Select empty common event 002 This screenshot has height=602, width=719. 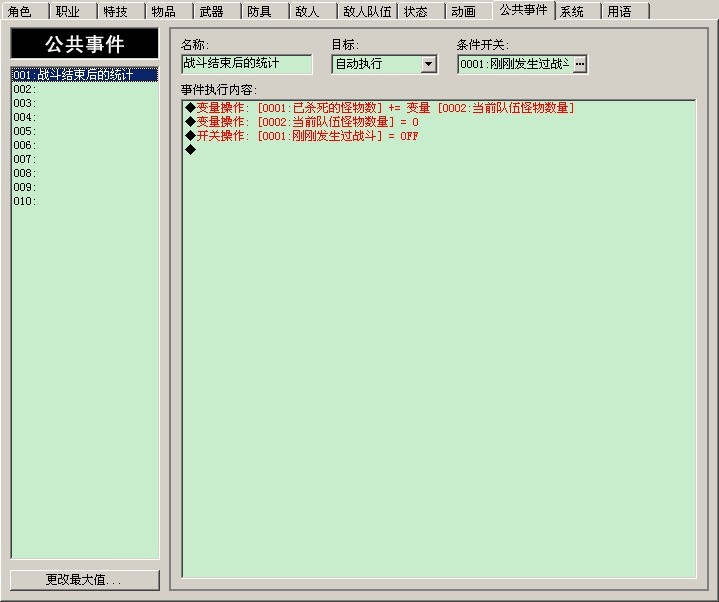[85, 89]
